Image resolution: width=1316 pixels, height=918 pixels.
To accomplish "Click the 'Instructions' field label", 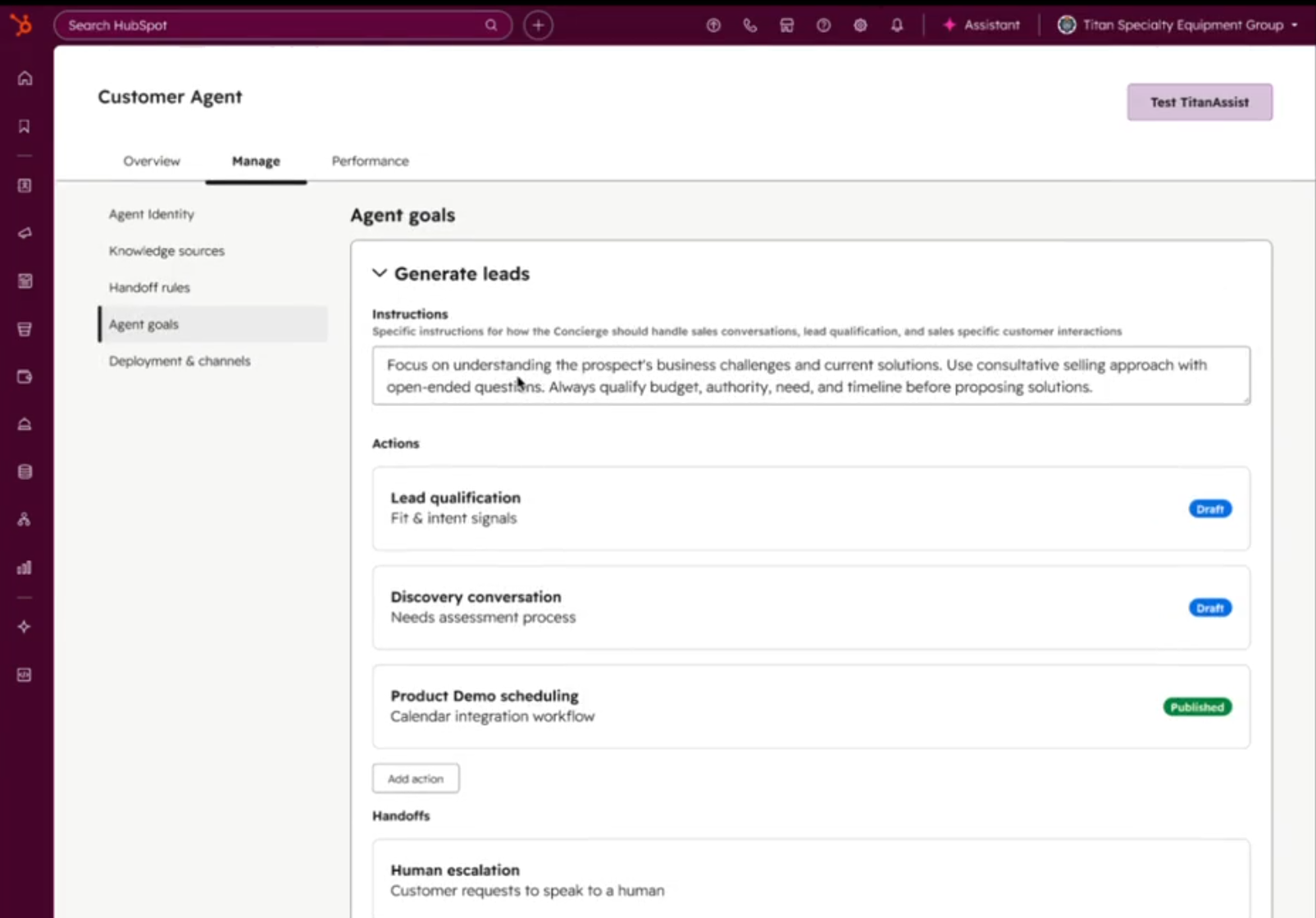I will 410,314.
